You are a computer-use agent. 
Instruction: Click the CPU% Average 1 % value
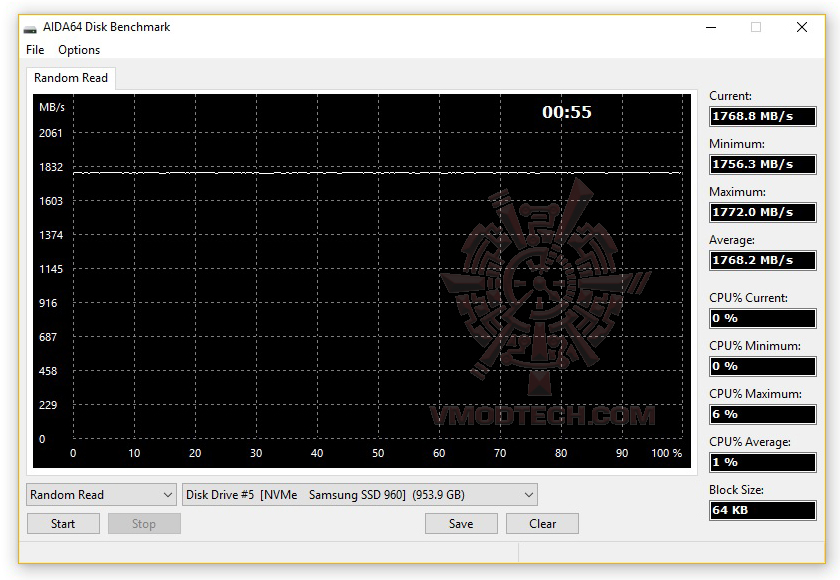click(x=762, y=462)
